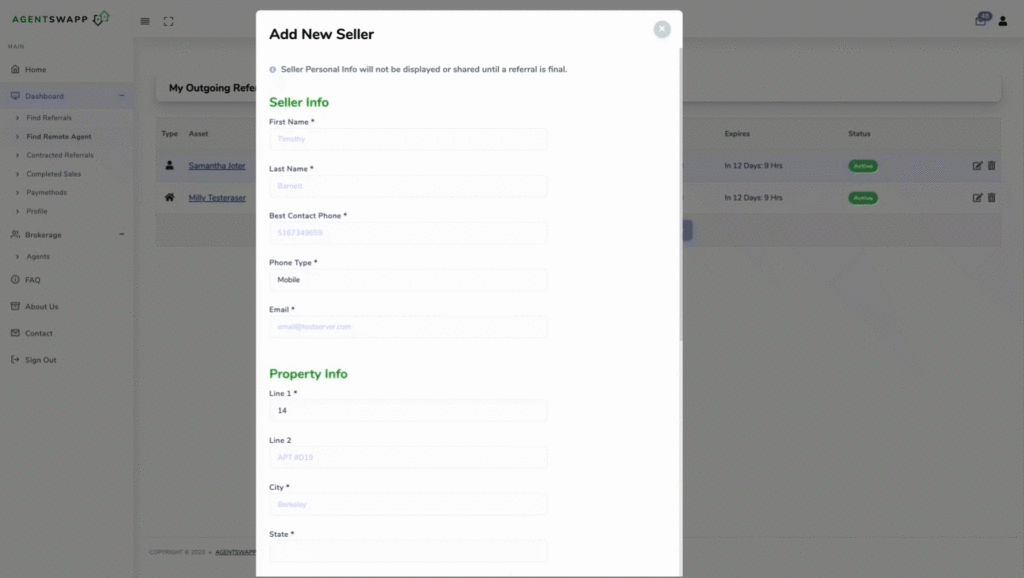Focus the Best Contact Phone field
The width and height of the screenshot is (1024, 578).
(x=408, y=233)
